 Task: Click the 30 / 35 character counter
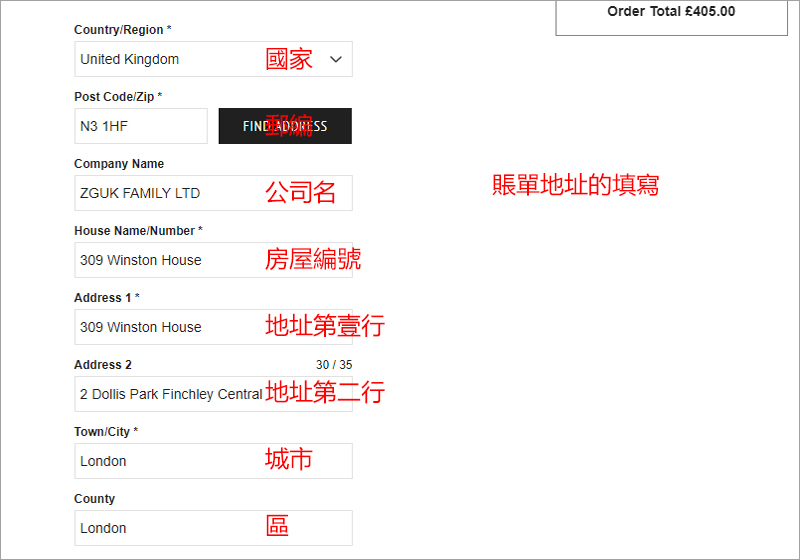click(x=334, y=365)
